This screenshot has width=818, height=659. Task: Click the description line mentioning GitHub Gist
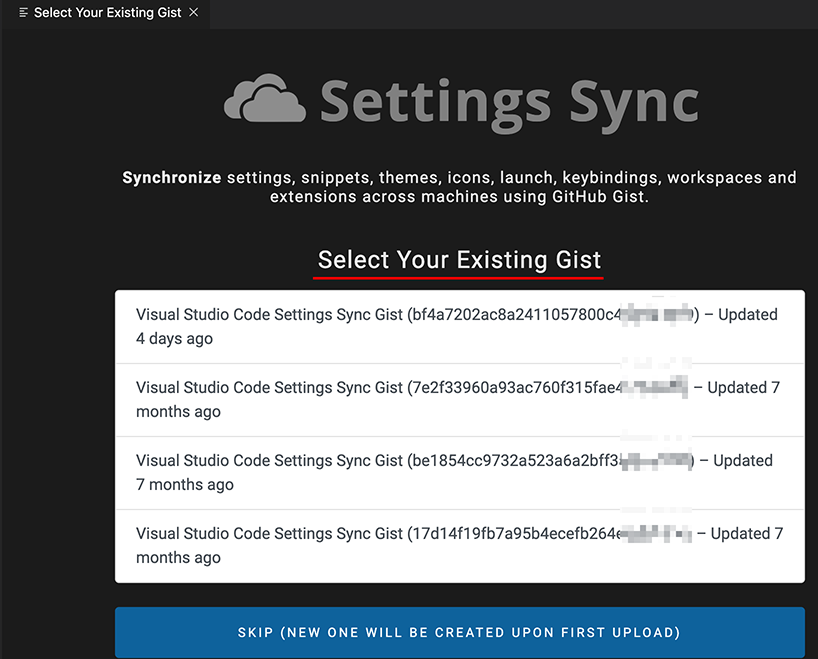(x=459, y=197)
